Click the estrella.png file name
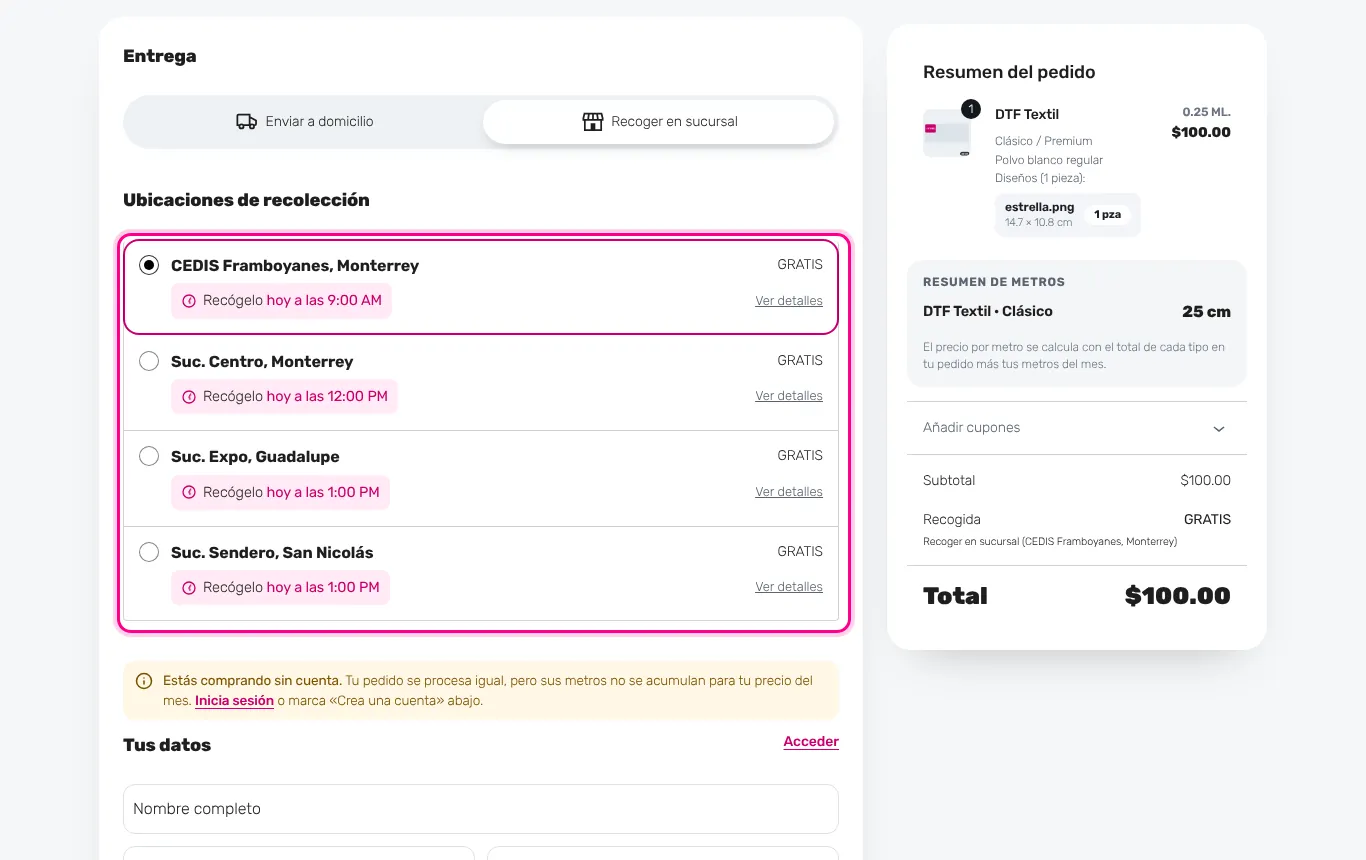The height and width of the screenshot is (860, 1366). tap(1040, 207)
